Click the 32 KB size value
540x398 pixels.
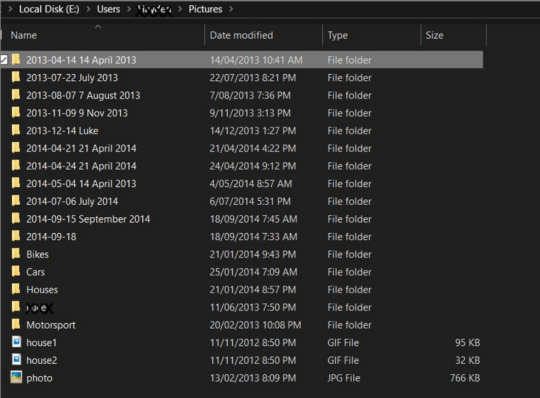pos(467,360)
